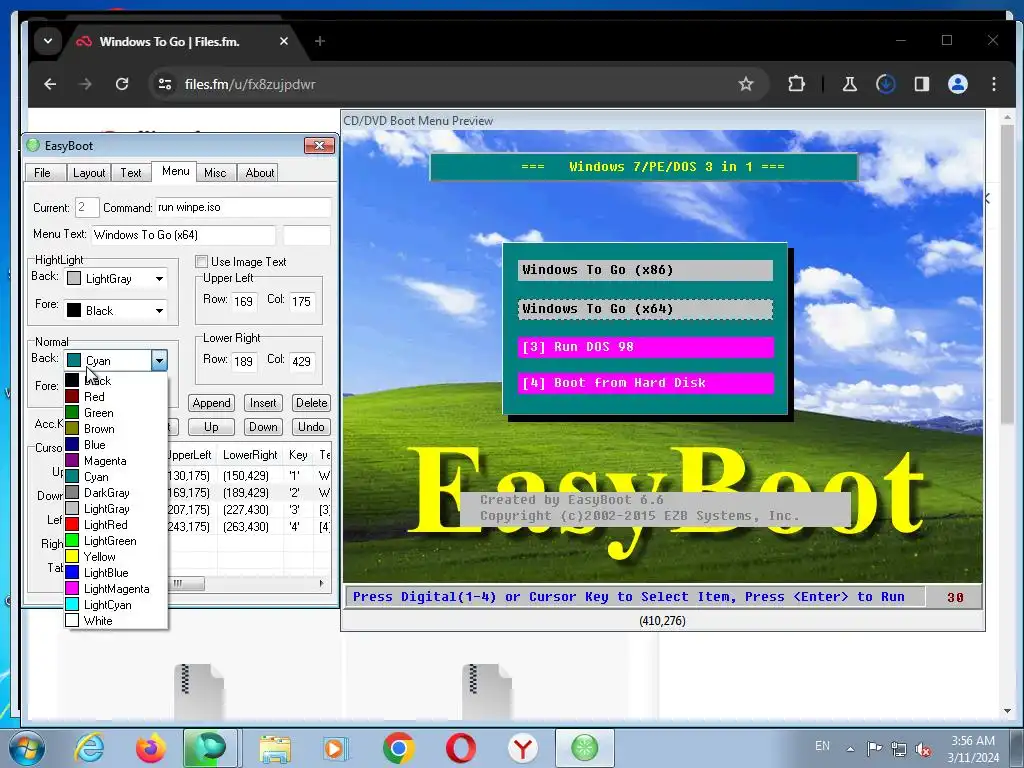Select Boot from Hard Disk preview item

click(x=647, y=383)
